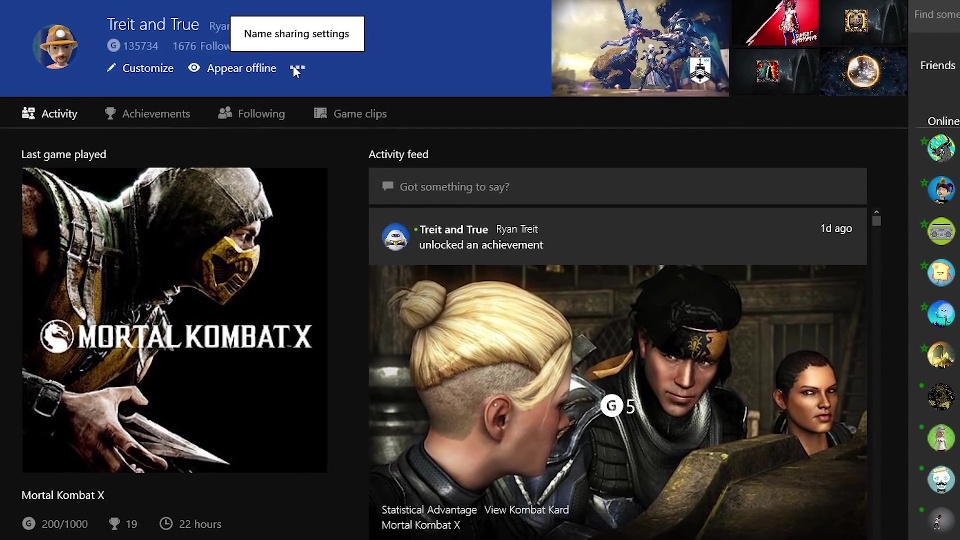The width and height of the screenshot is (960, 540).
Task: Click the Find someone search field
Action: tap(935, 14)
